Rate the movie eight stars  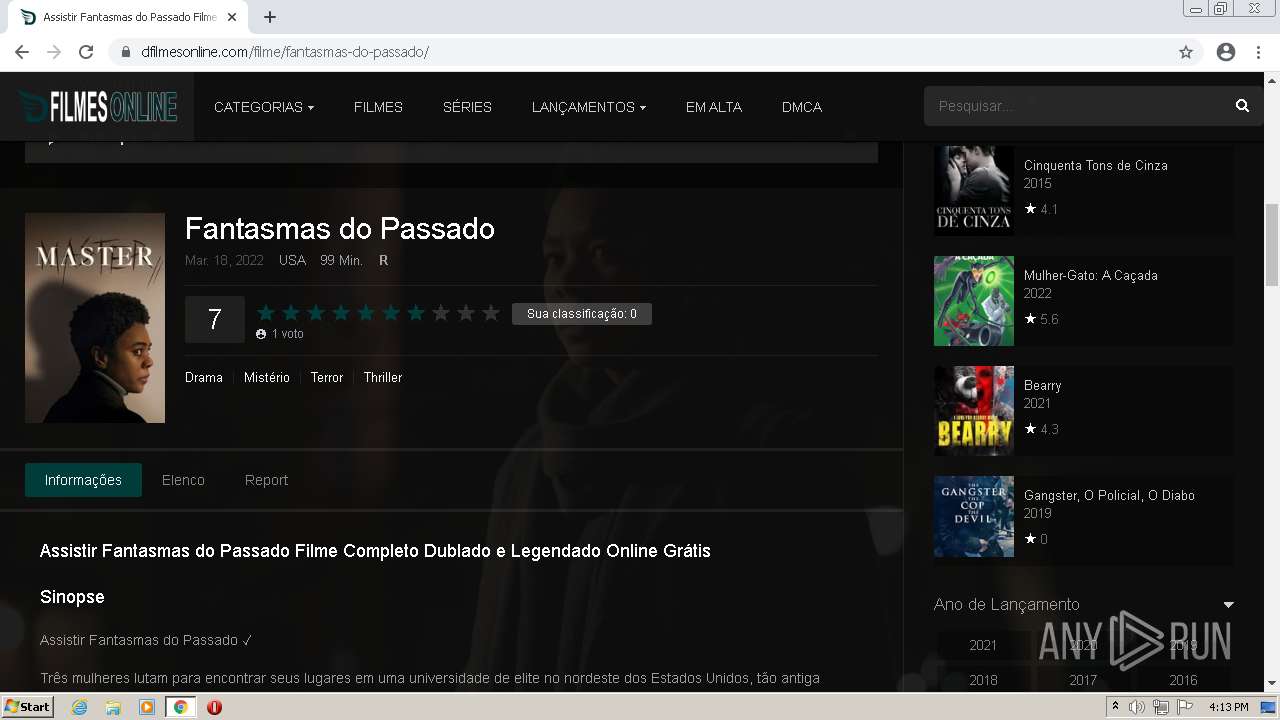[441, 313]
